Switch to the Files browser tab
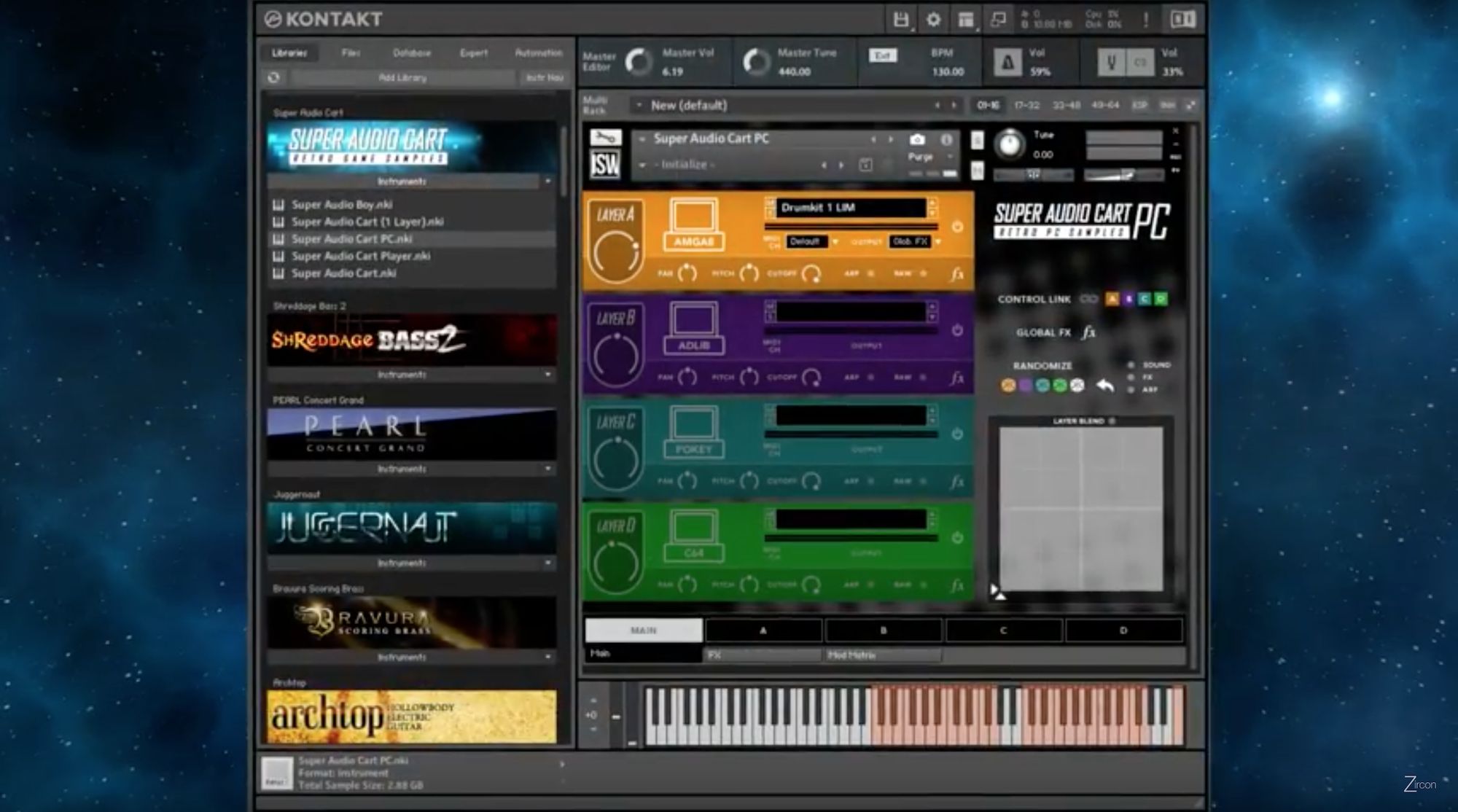Viewport: 1458px width, 812px height. point(351,52)
